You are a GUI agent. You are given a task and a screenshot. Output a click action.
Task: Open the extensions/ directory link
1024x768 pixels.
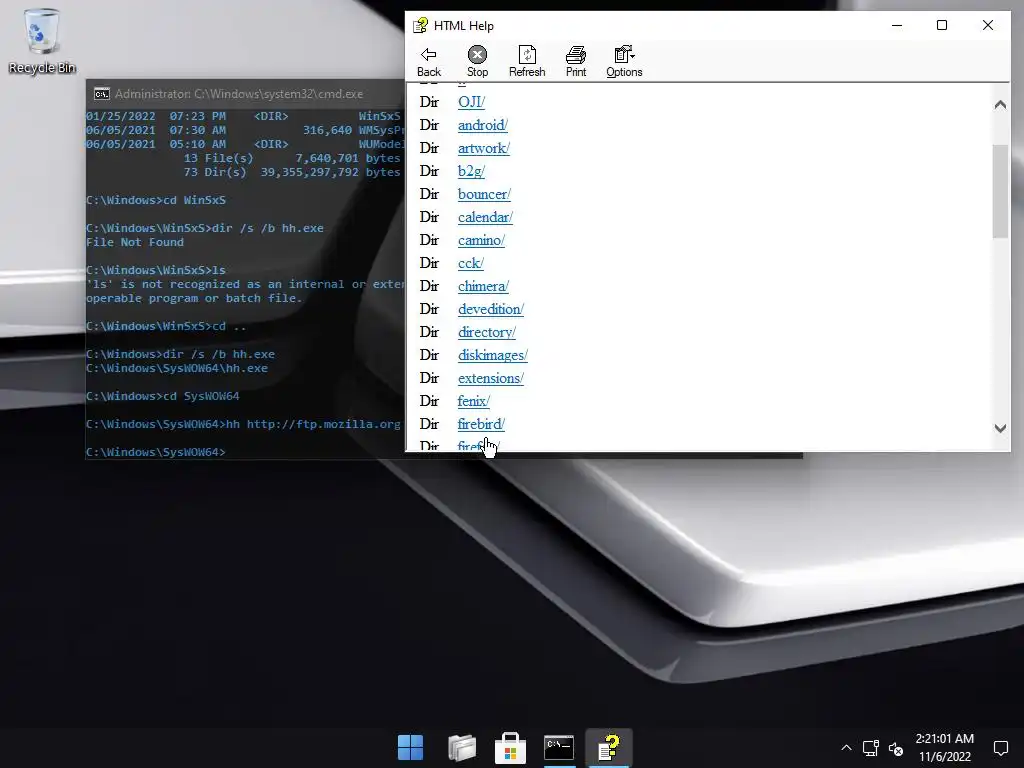coord(490,378)
